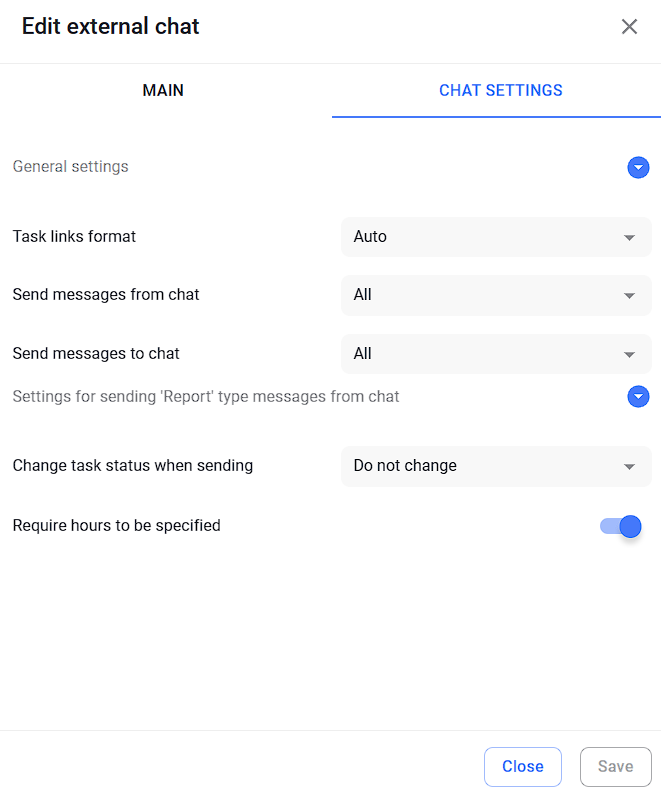Collapse the Report type messages section arrow
Image resolution: width=661 pixels, height=795 pixels.
[638, 396]
